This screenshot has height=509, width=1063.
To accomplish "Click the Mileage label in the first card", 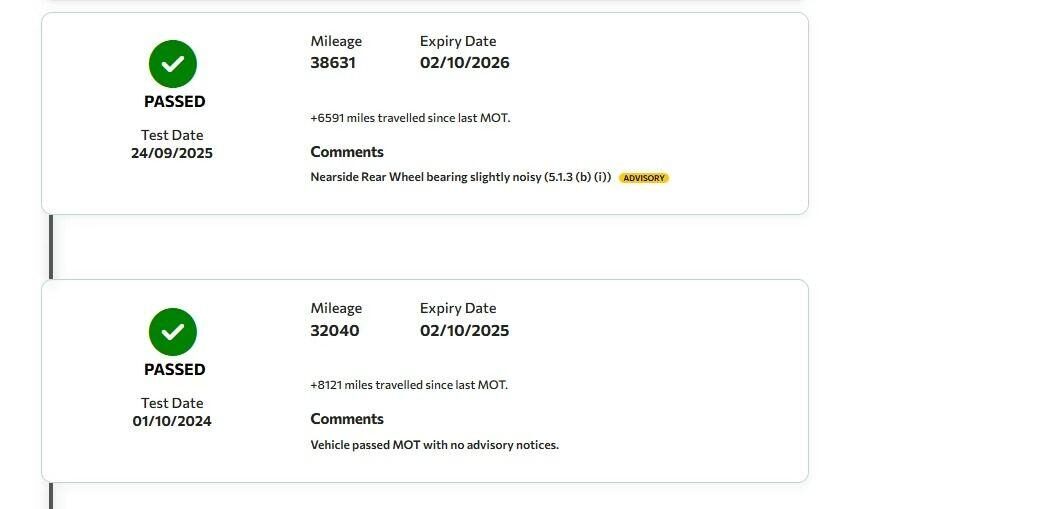I will pos(336,41).
